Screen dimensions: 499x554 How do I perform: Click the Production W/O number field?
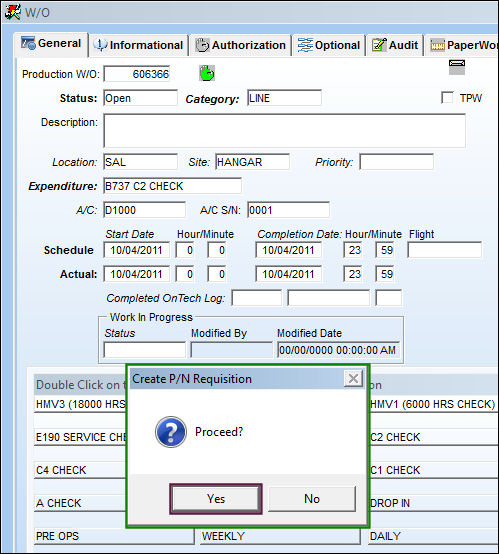137,74
